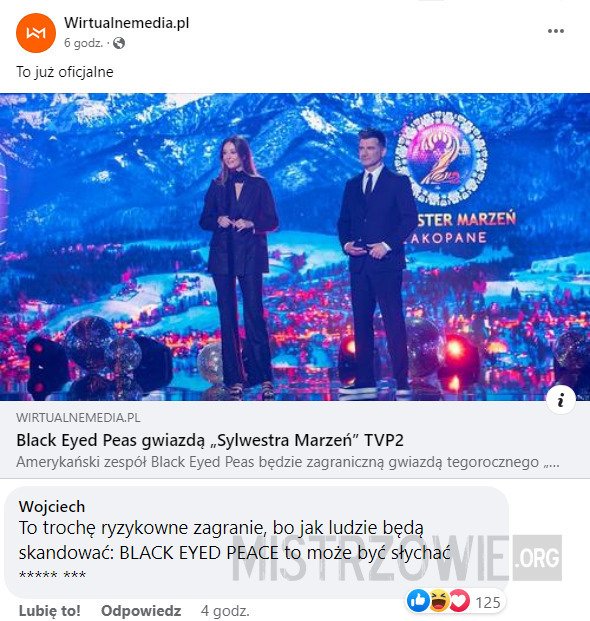Click the WIRTUALNEMEDIA.PL source domain label
This screenshot has height=621, width=590.
[x=78, y=417]
